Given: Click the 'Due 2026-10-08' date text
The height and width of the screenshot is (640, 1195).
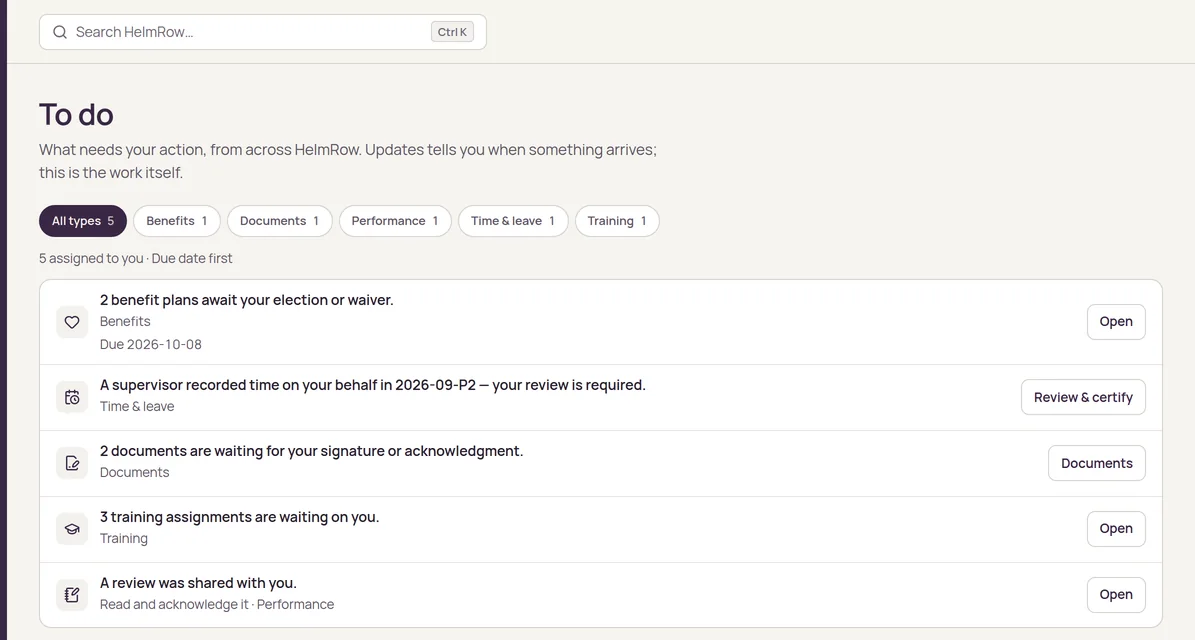Looking at the screenshot, I should click(x=151, y=344).
